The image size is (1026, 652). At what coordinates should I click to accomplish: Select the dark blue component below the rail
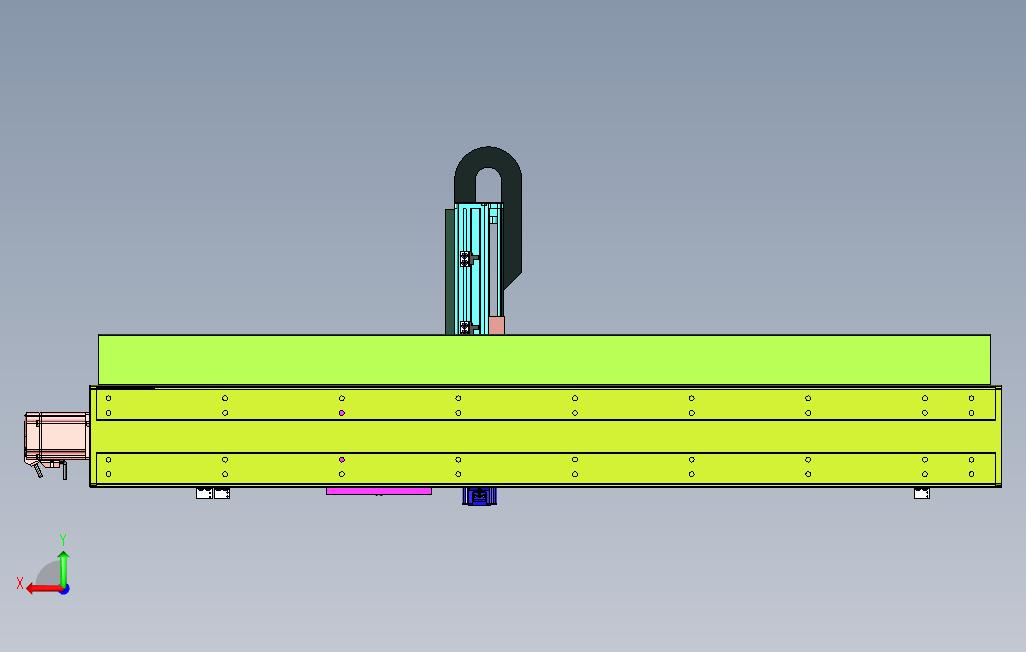pyautogui.click(x=479, y=496)
